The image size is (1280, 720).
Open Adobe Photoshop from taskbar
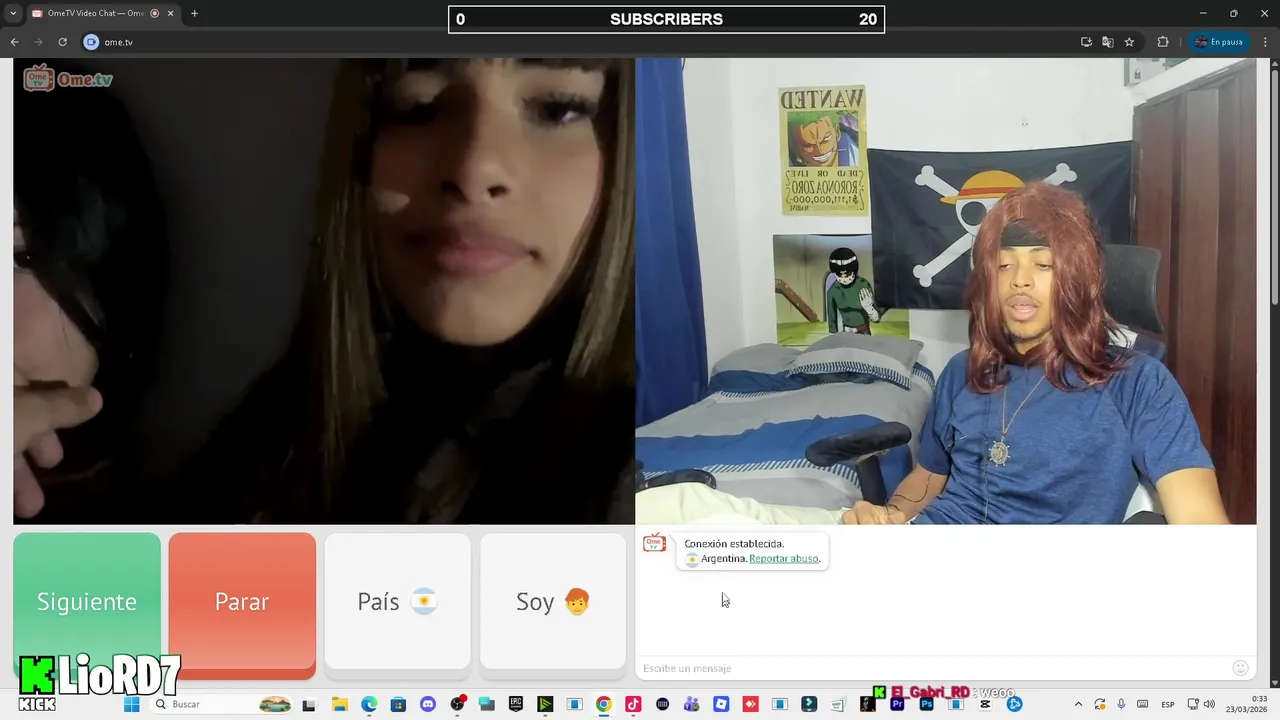click(927, 704)
